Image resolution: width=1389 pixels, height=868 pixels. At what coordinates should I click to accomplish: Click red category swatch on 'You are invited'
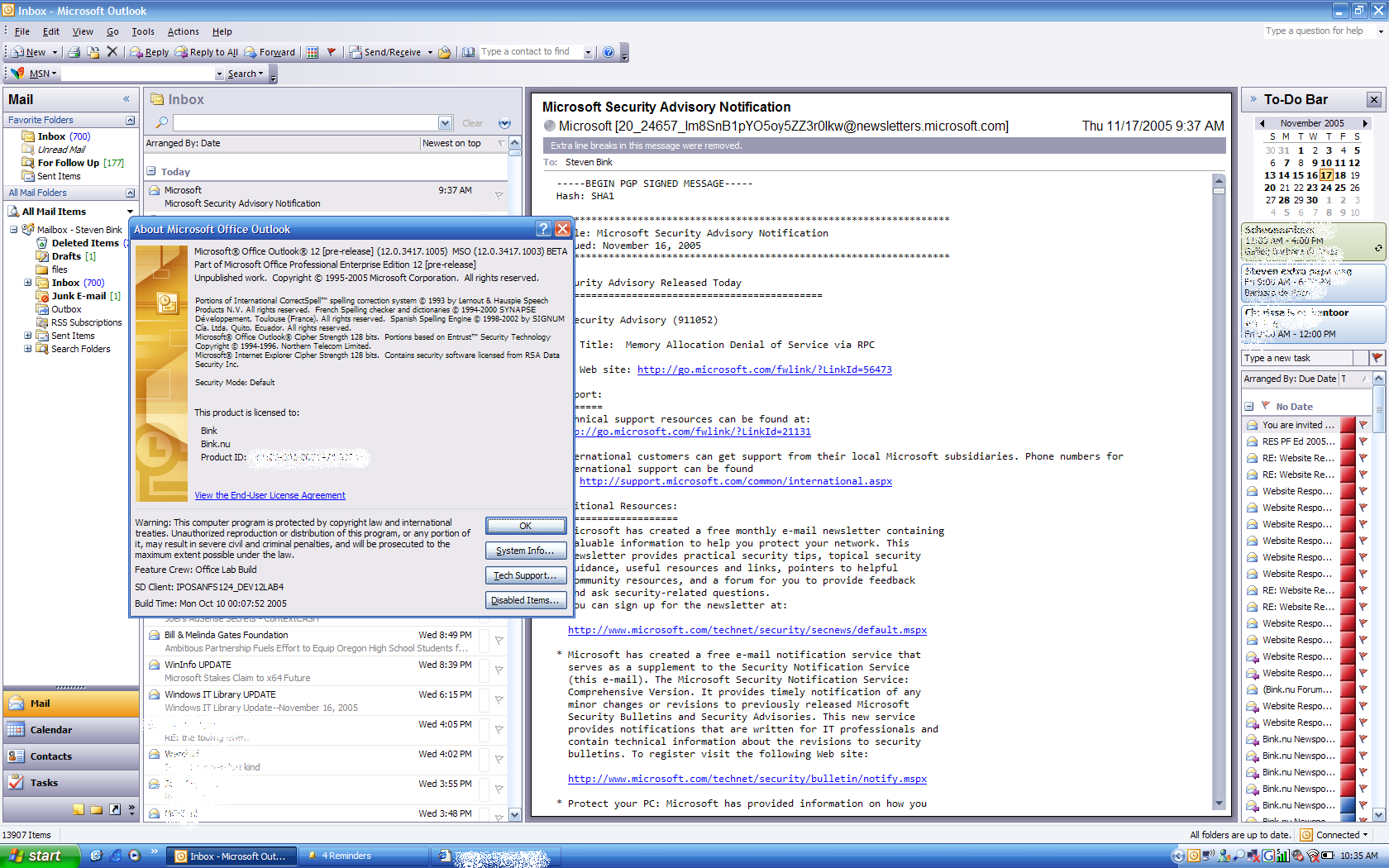[x=1347, y=425]
